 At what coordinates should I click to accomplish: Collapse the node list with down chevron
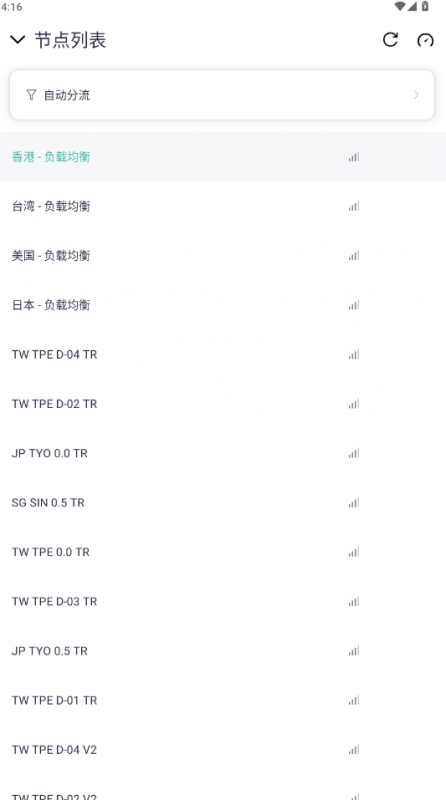17,40
